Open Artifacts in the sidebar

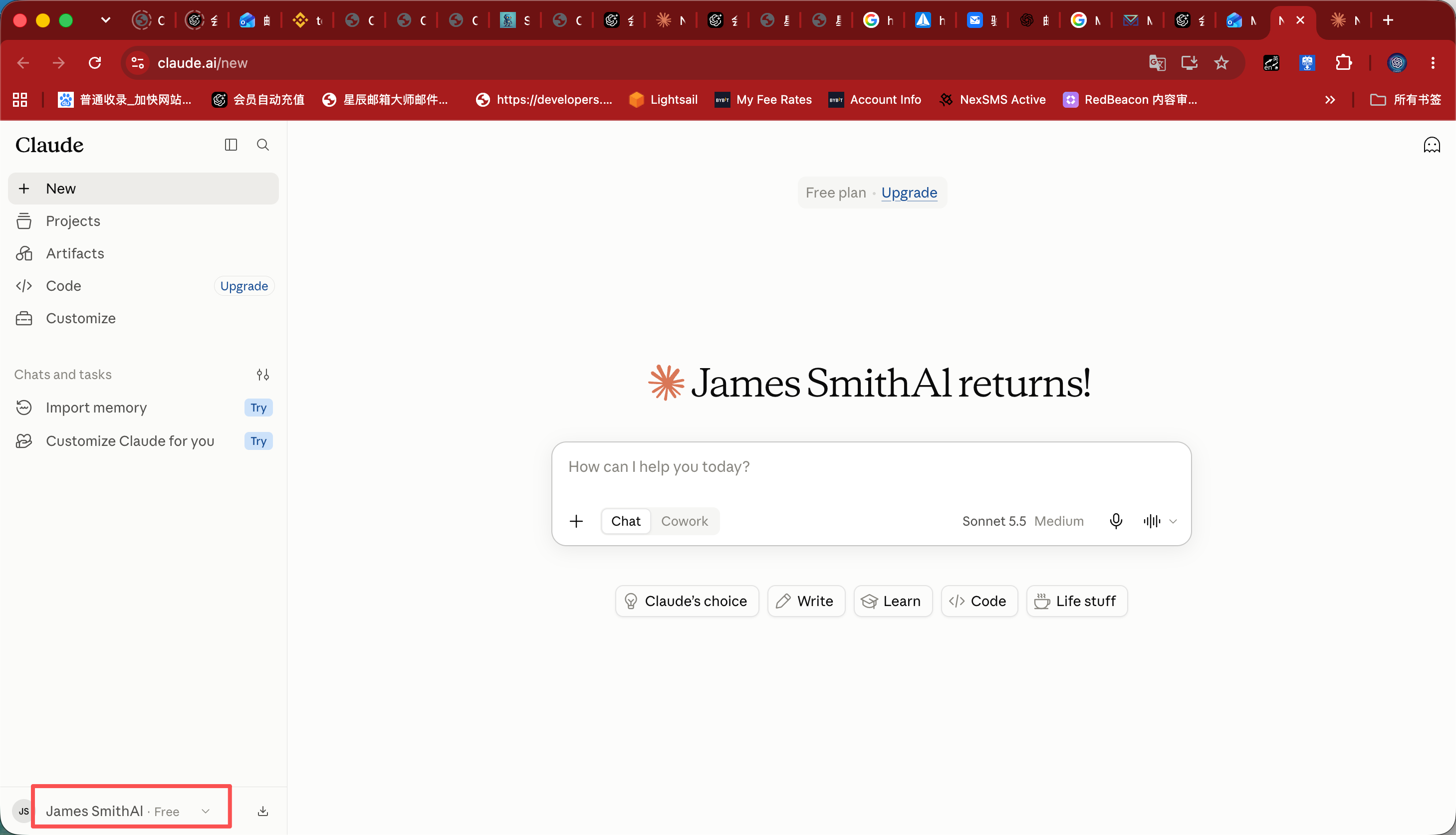pos(143,253)
